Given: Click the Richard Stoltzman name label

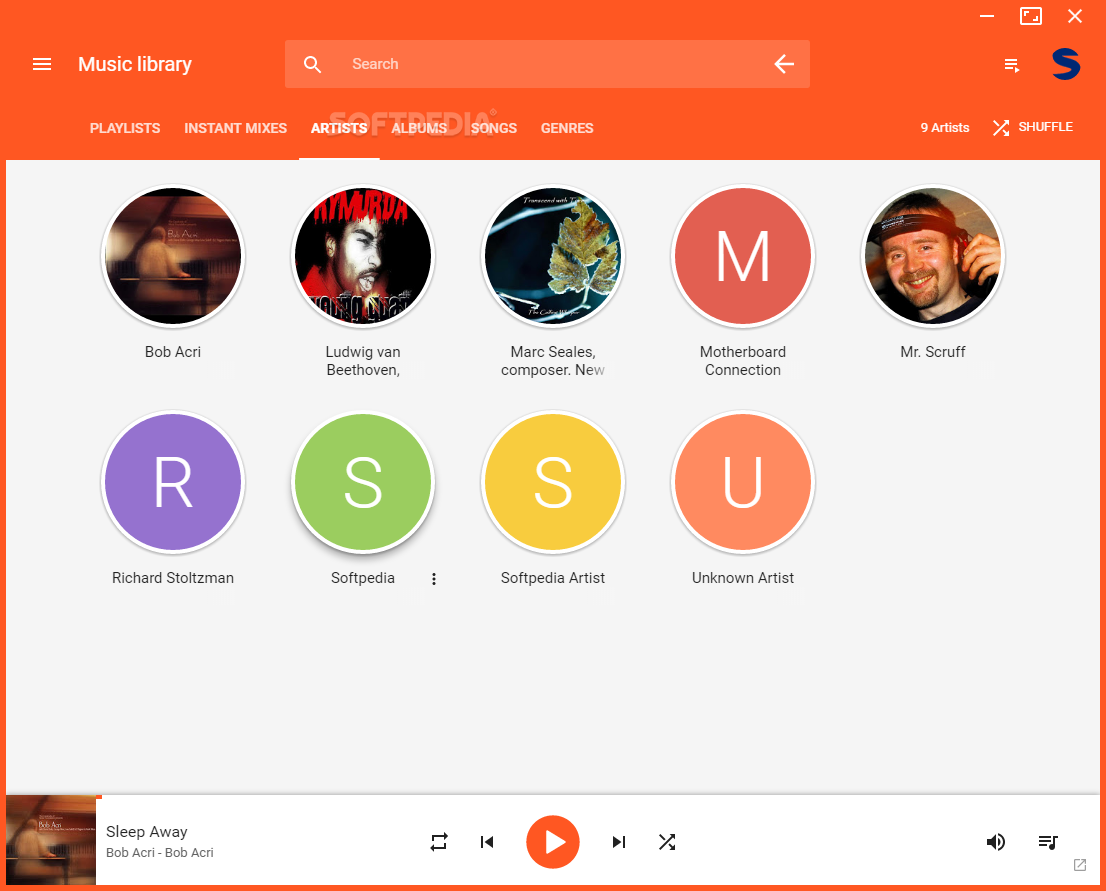Looking at the screenshot, I should coord(173,578).
